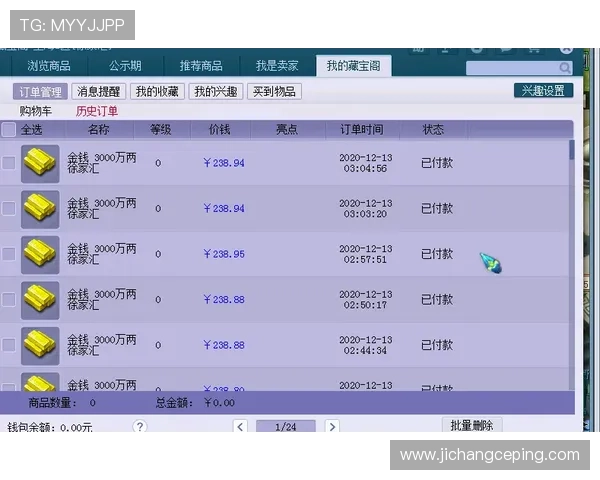The width and height of the screenshot is (600, 480).
Task: Click order time 2020-12-13 03:03:20
Action: coord(366,209)
